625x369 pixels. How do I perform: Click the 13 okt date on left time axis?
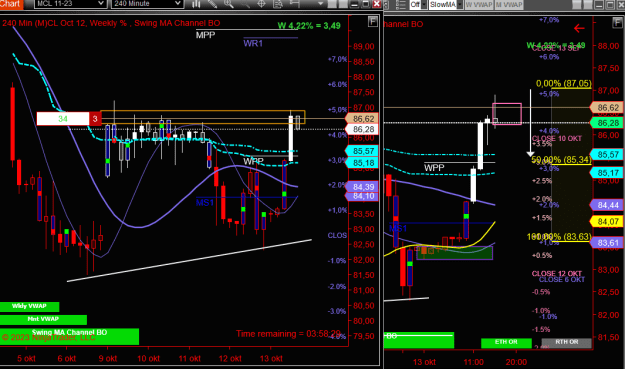[x=271, y=358]
